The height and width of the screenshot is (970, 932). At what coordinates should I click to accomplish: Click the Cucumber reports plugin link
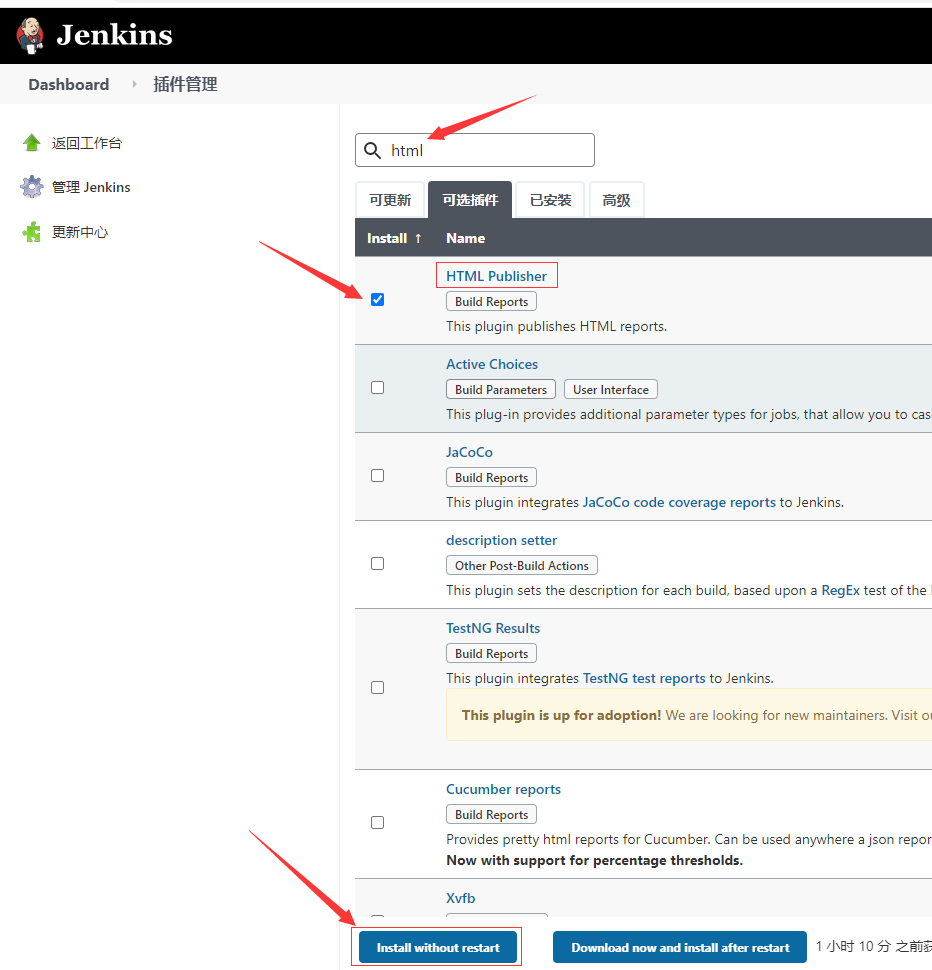(503, 789)
